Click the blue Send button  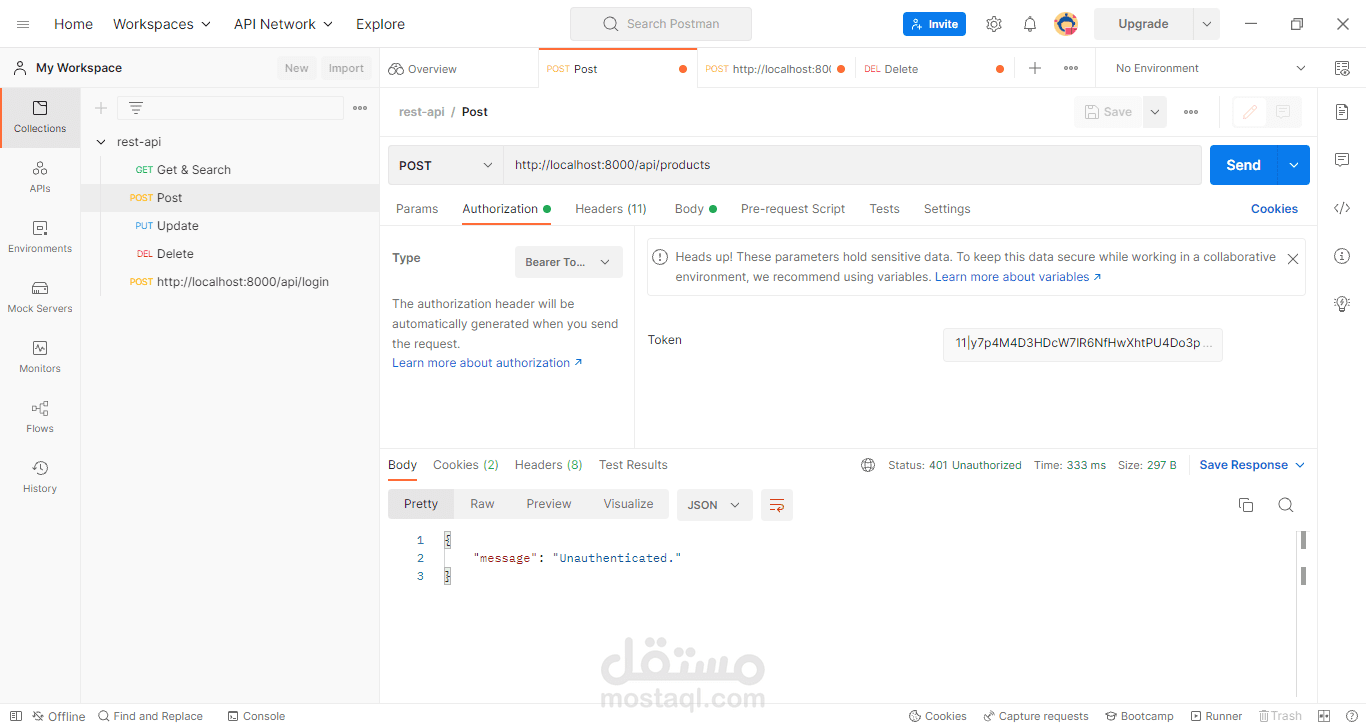pos(1244,165)
